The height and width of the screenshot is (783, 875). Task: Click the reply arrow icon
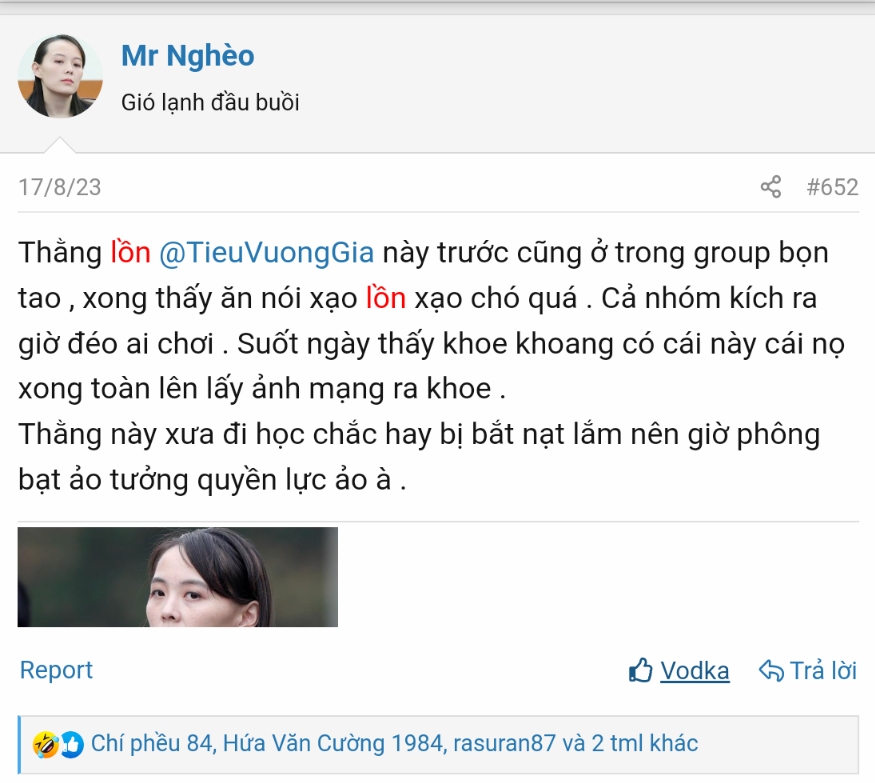pyautogui.click(x=771, y=670)
